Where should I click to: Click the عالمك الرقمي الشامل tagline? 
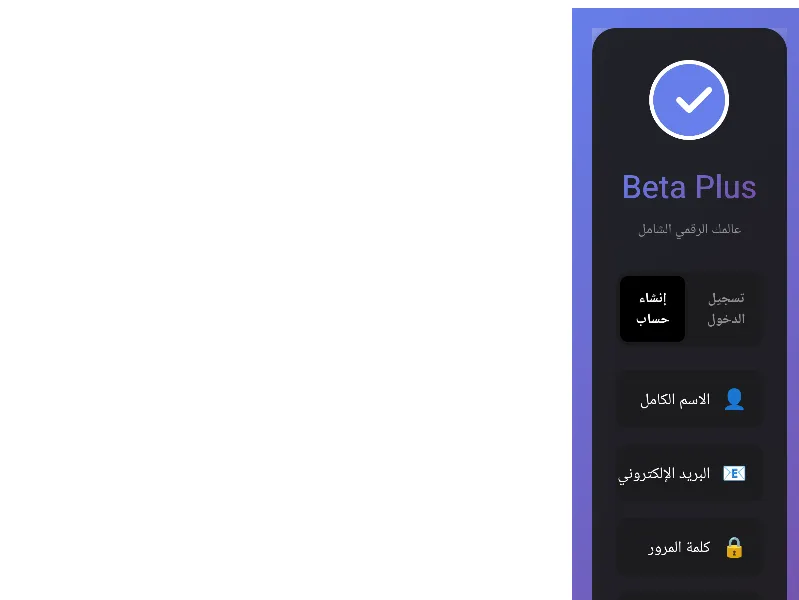coord(689,229)
